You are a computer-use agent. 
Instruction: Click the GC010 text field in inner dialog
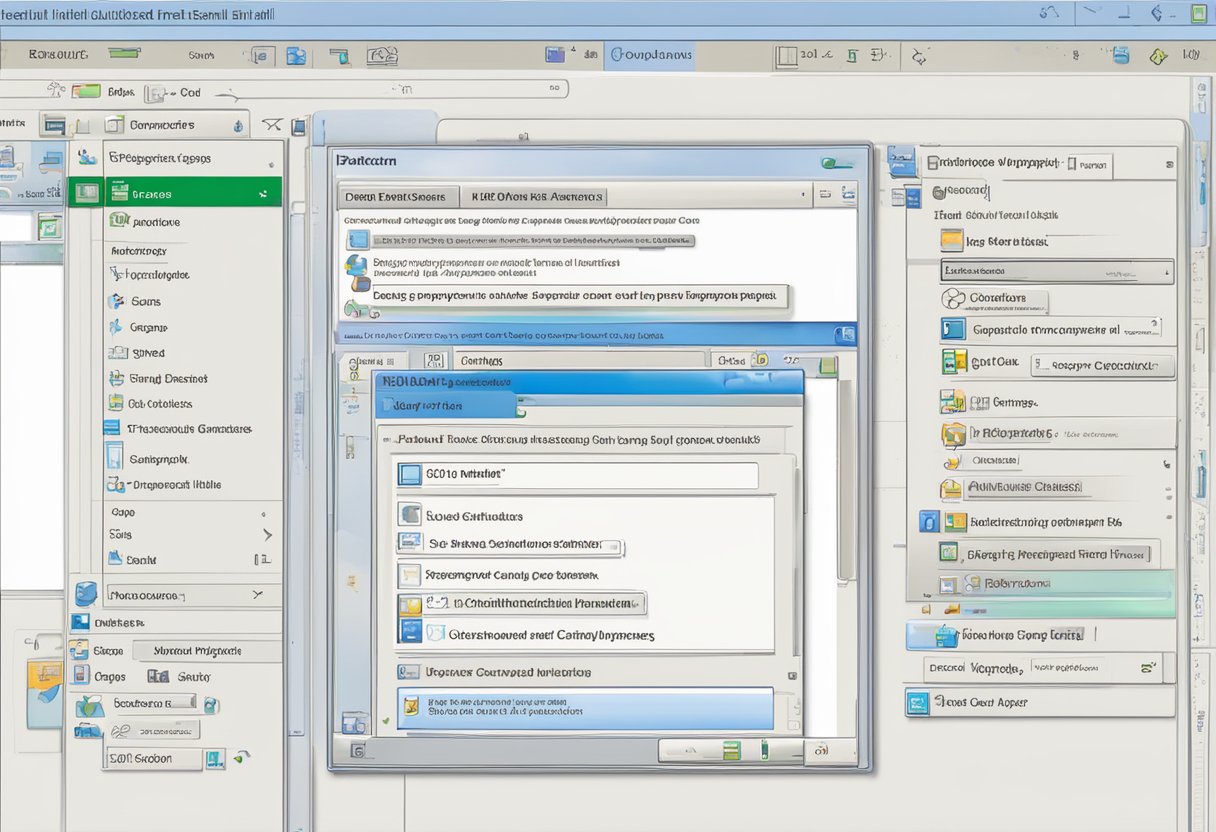(577, 475)
